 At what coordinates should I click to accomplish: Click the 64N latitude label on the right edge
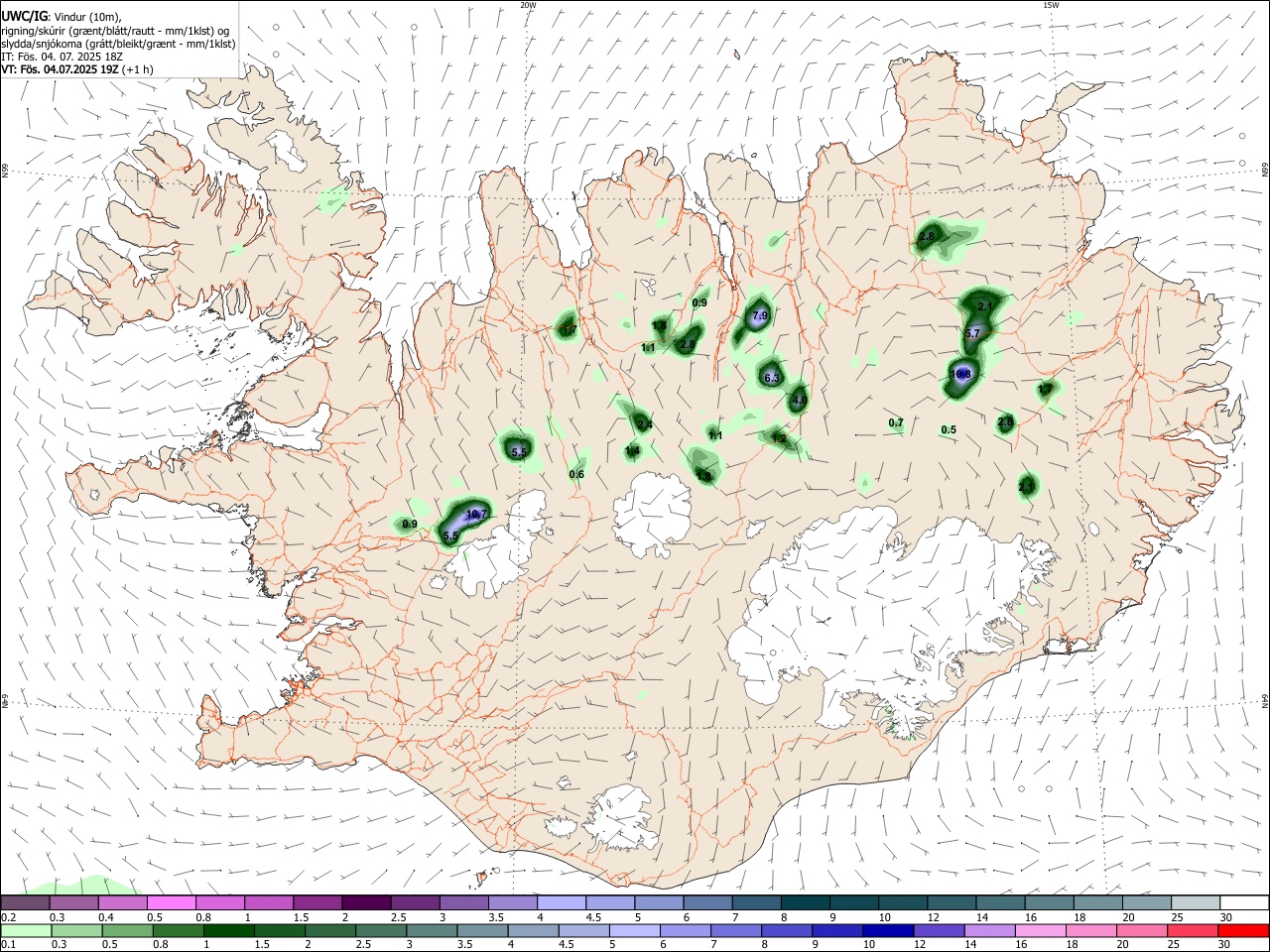pyautogui.click(x=1265, y=700)
